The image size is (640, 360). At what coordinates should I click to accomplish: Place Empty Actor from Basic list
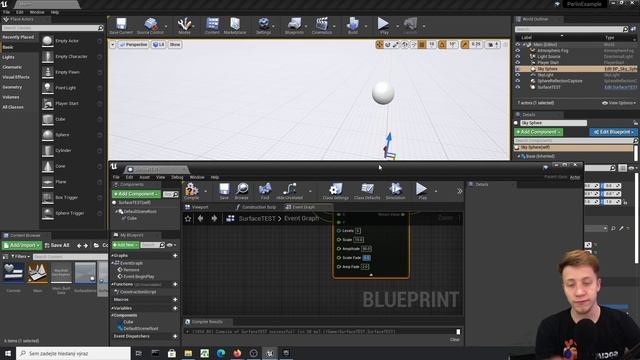72,41
